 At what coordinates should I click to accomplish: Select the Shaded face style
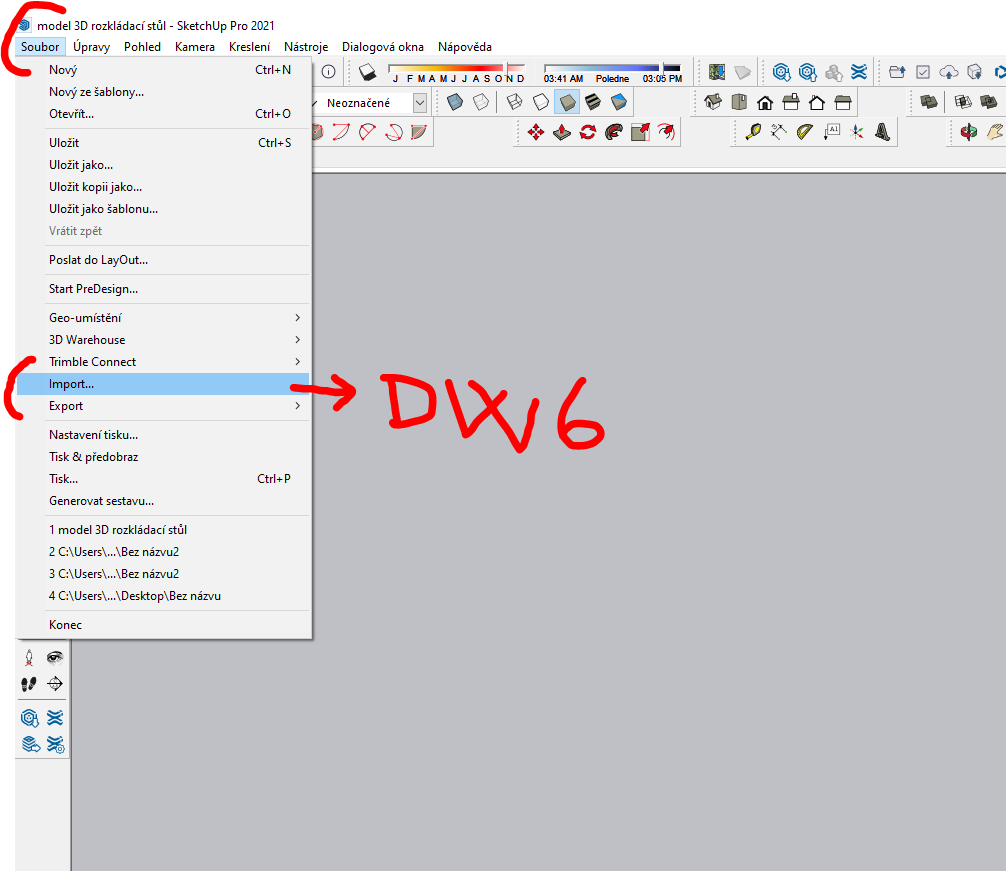[567, 102]
